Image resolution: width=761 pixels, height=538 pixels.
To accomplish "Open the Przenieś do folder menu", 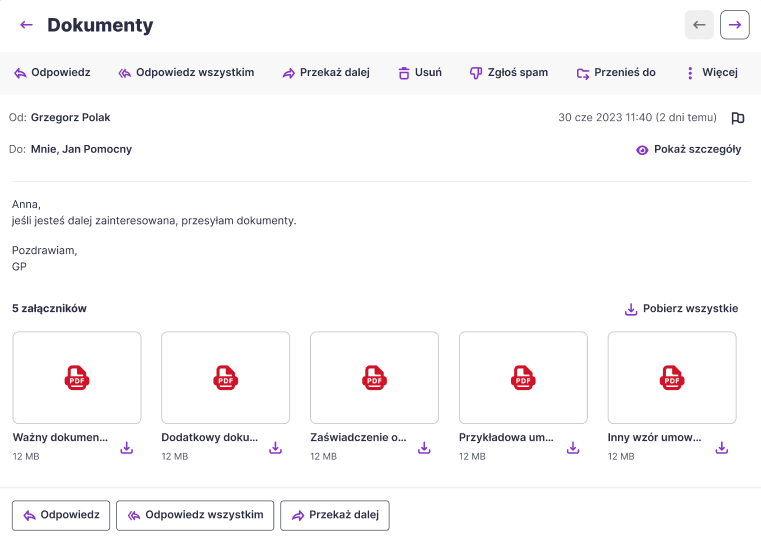I will click(x=616, y=73).
